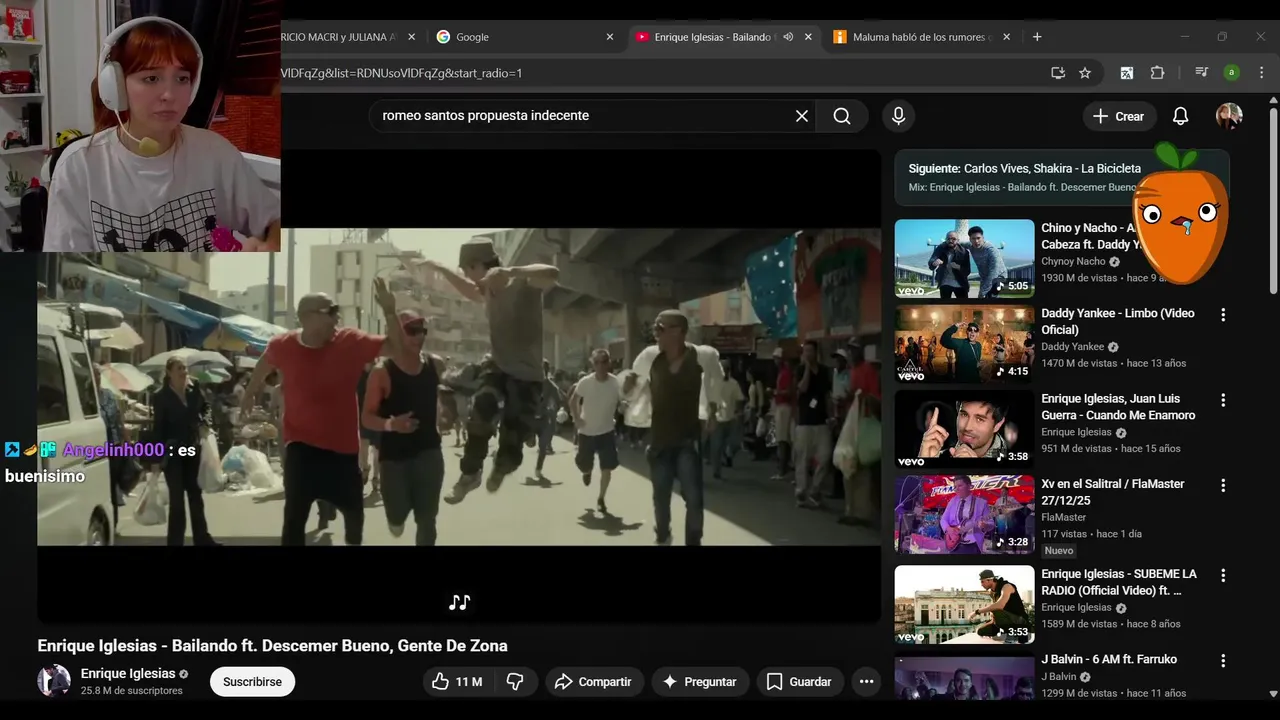The image size is (1280, 720).
Task: Open the Enrique Iglesias channel name link
Action: point(128,674)
